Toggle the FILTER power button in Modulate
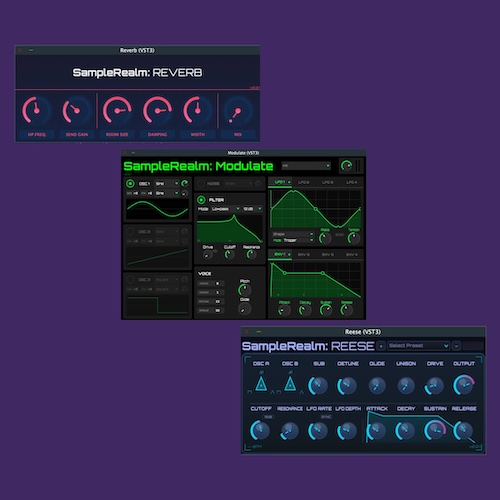Viewport: 500px width, 500px height. pyautogui.click(x=201, y=200)
